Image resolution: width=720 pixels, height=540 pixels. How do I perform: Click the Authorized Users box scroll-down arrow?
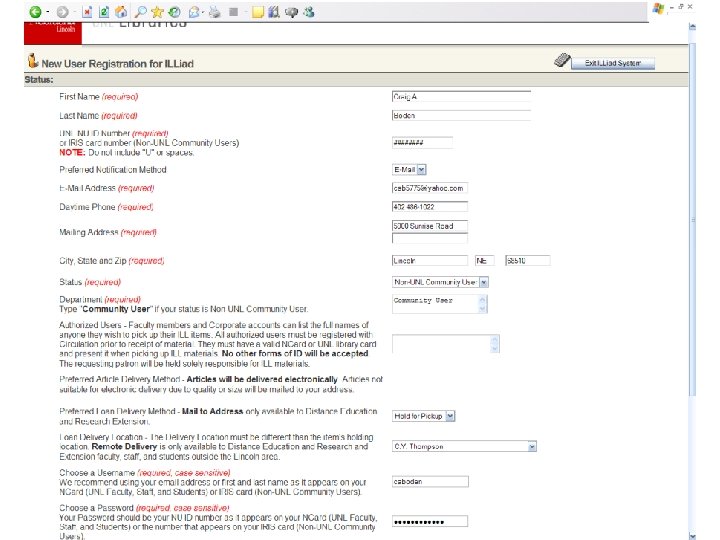[x=495, y=349]
